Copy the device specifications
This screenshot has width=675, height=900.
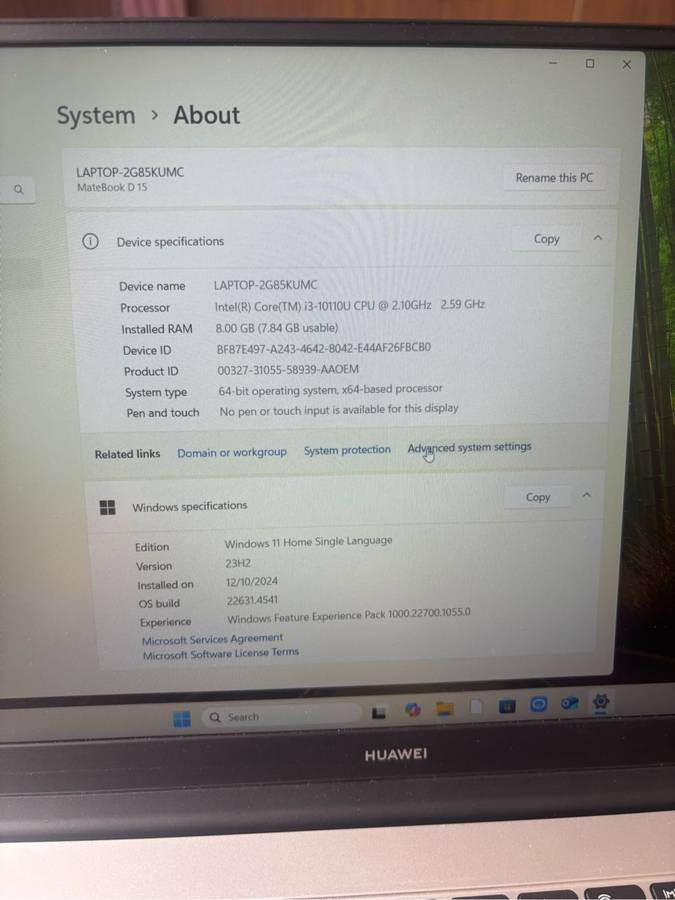546,239
